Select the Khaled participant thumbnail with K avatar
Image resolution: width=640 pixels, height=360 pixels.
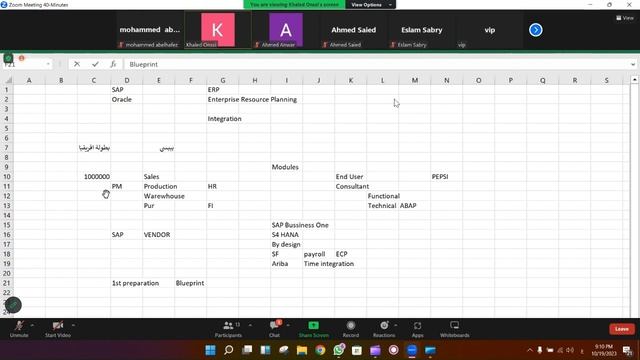(218, 30)
